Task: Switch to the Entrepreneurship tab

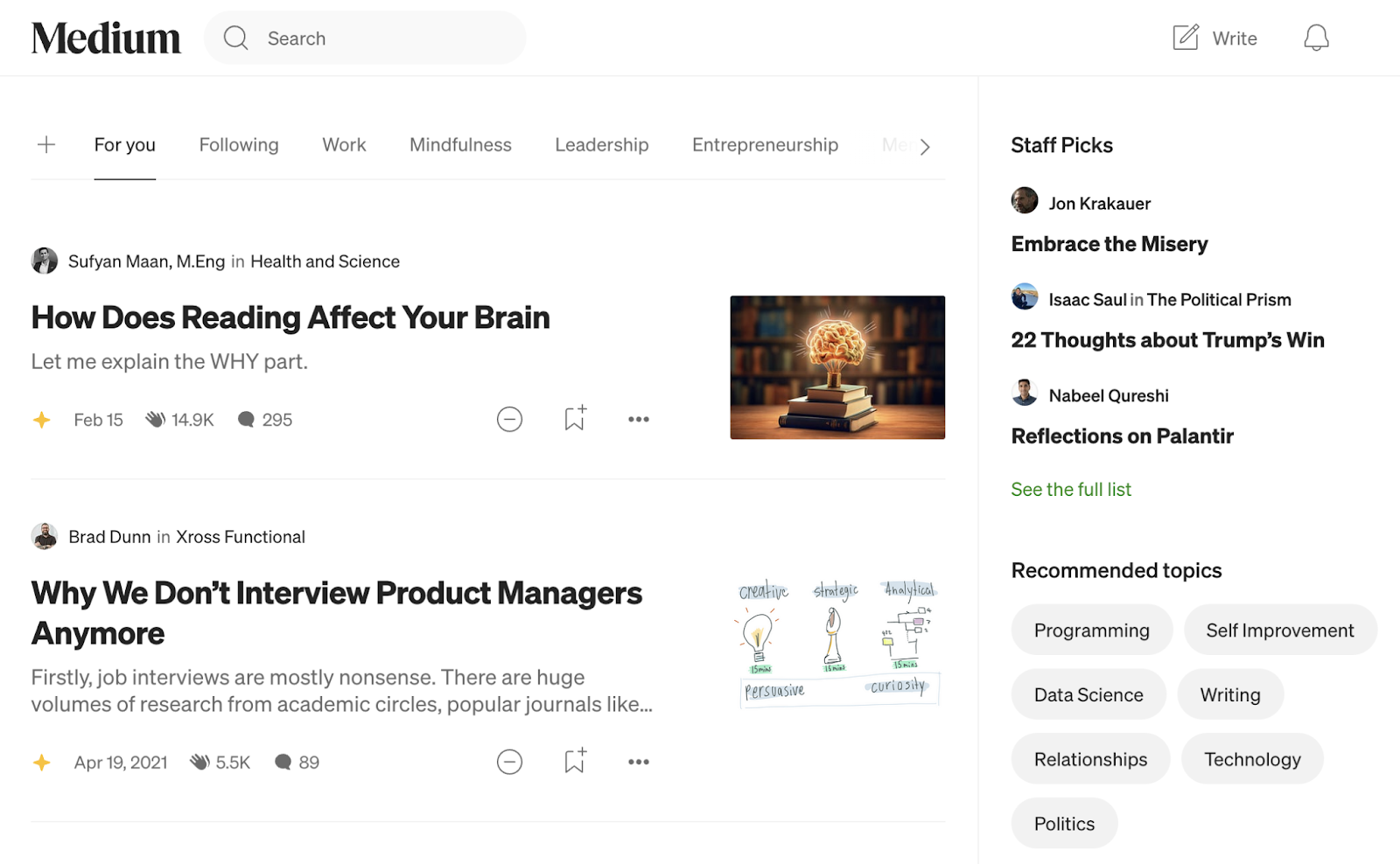Action: click(x=765, y=144)
